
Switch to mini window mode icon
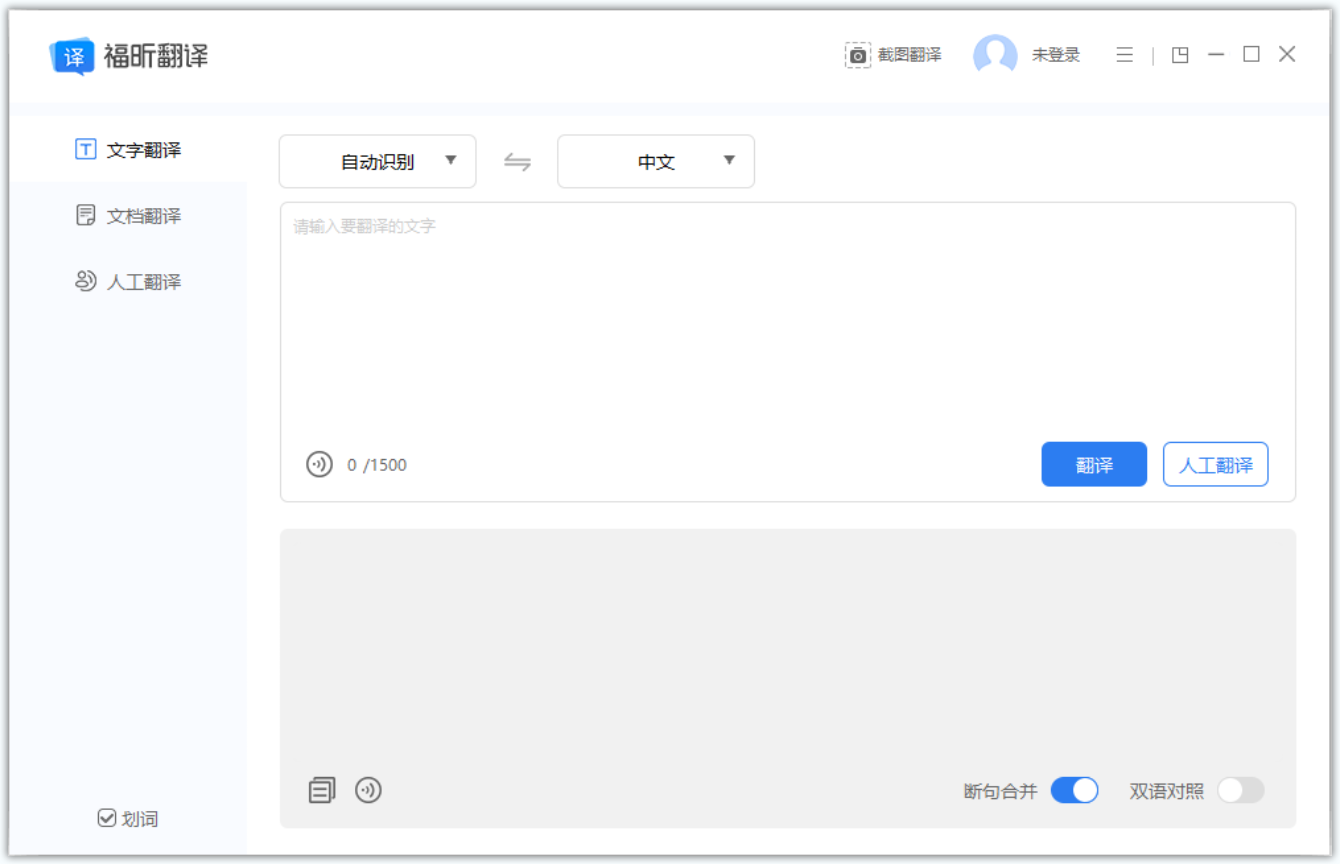coord(1180,55)
